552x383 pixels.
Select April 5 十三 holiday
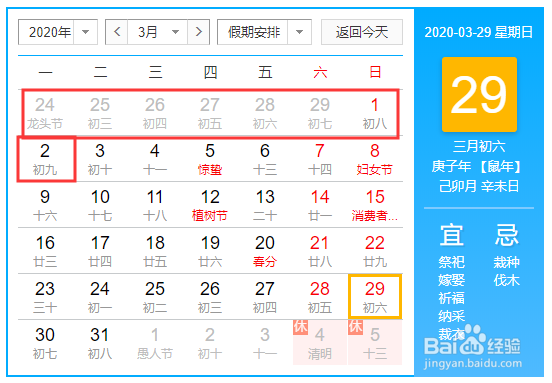tap(375, 343)
